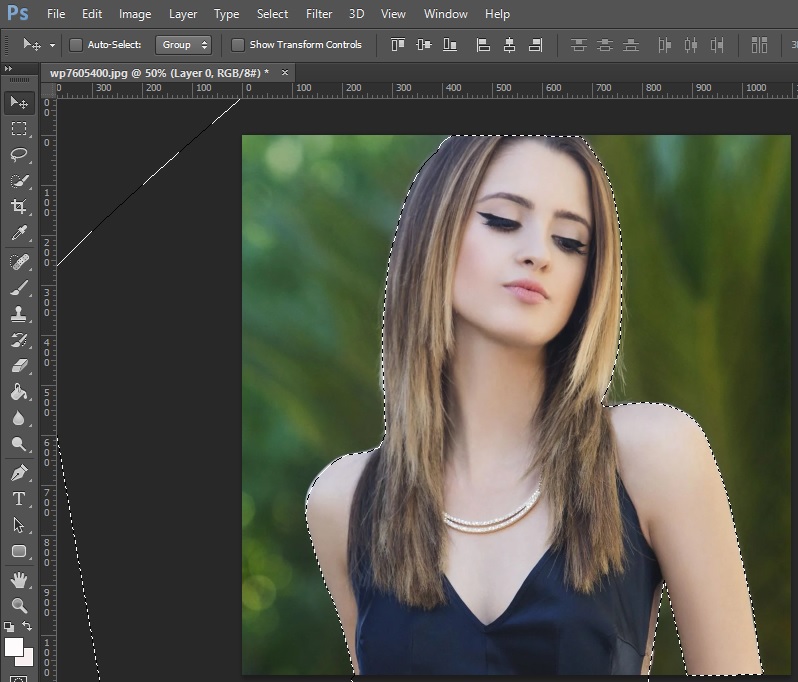798x682 pixels.
Task: Select the Horizontal Type tool
Action: (19, 499)
